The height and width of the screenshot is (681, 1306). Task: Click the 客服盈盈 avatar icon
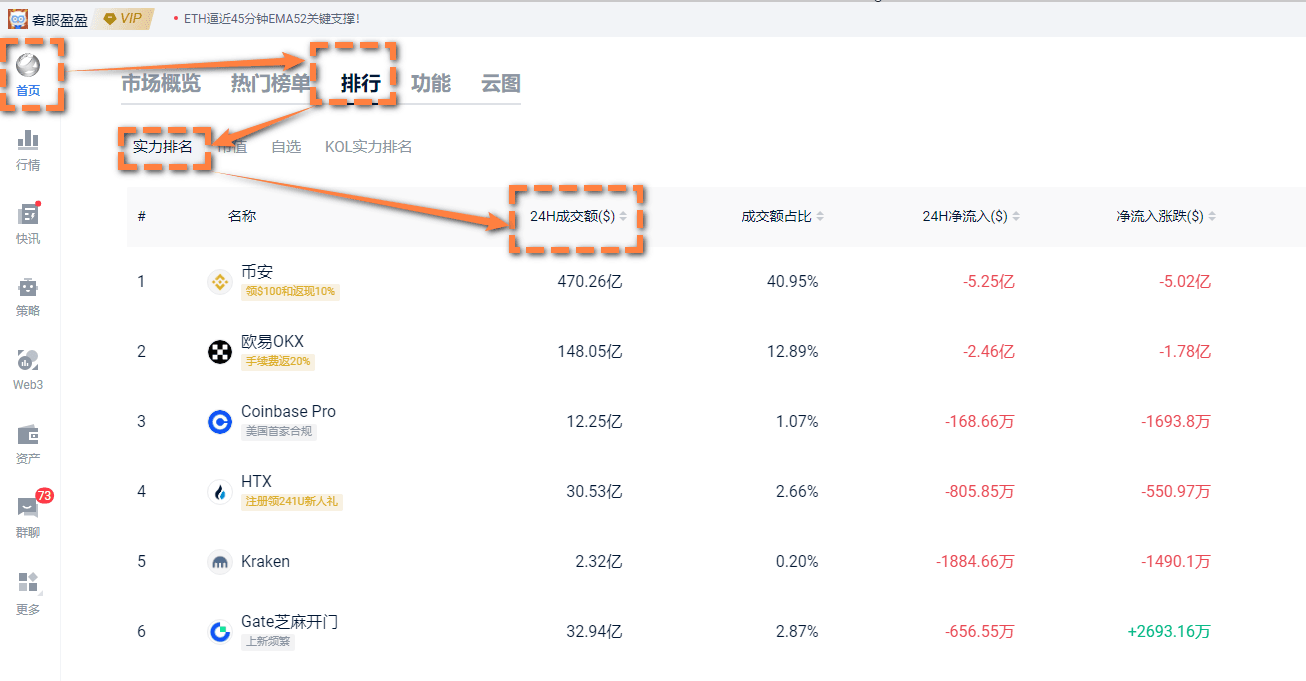(x=18, y=18)
